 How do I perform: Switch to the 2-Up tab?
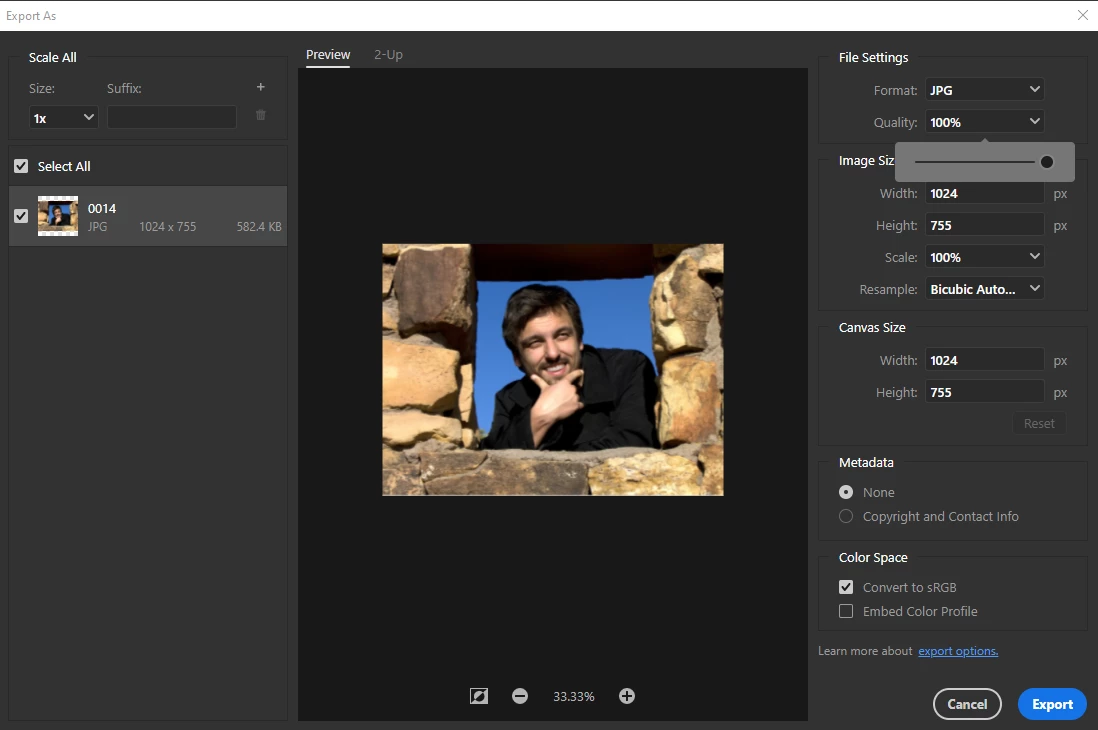click(388, 55)
